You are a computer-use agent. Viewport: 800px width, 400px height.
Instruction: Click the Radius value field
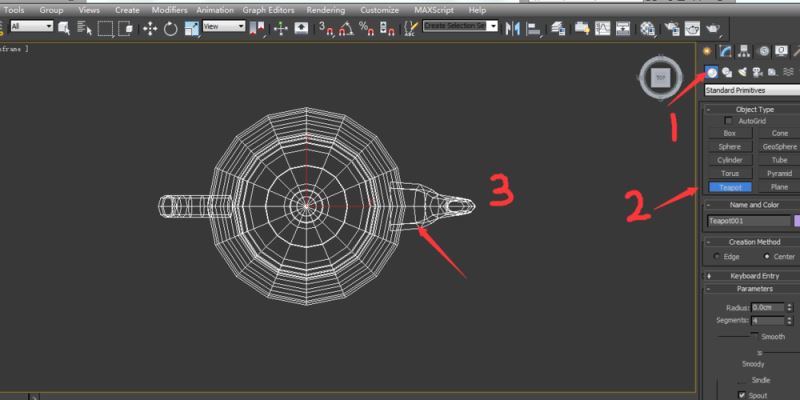[768, 308]
